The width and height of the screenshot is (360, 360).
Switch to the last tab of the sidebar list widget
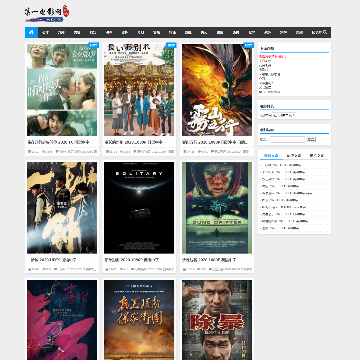(x=317, y=156)
